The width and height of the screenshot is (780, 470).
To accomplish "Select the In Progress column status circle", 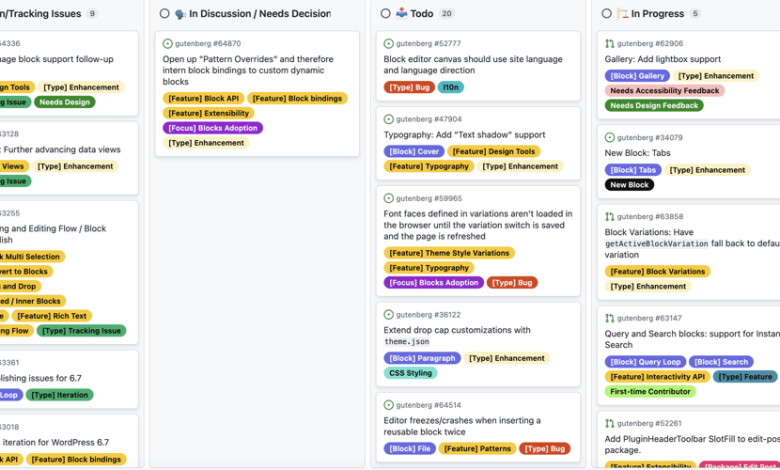I will (x=606, y=14).
